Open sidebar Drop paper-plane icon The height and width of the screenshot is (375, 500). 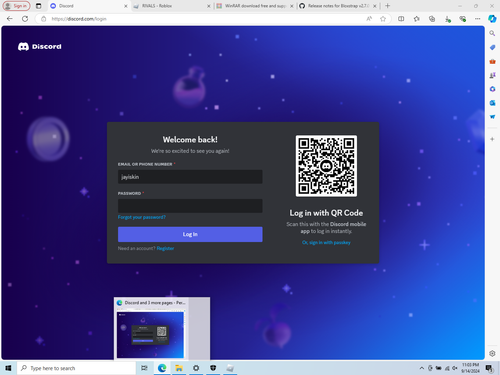pos(492,117)
